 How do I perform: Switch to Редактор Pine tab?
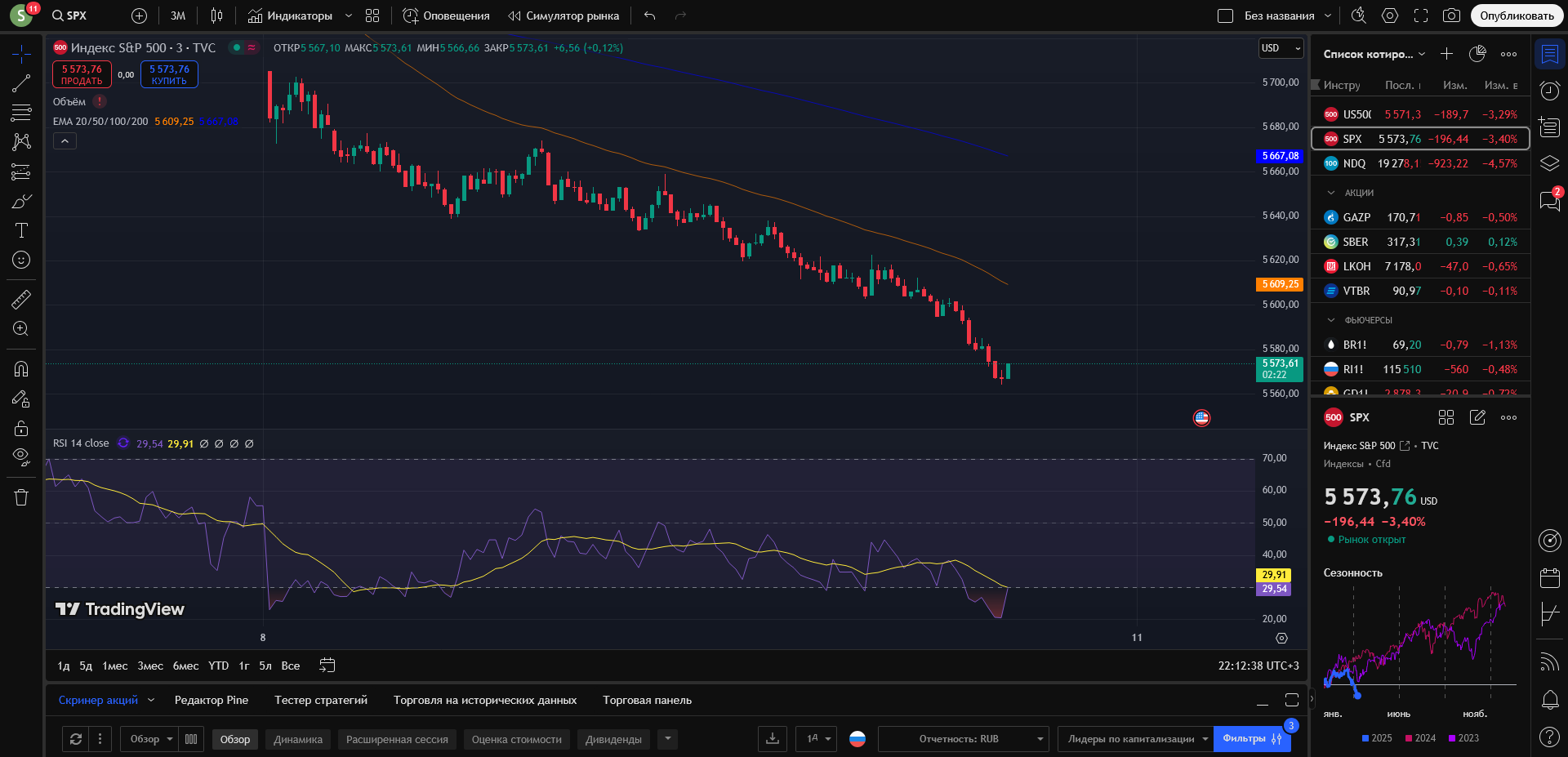point(212,700)
